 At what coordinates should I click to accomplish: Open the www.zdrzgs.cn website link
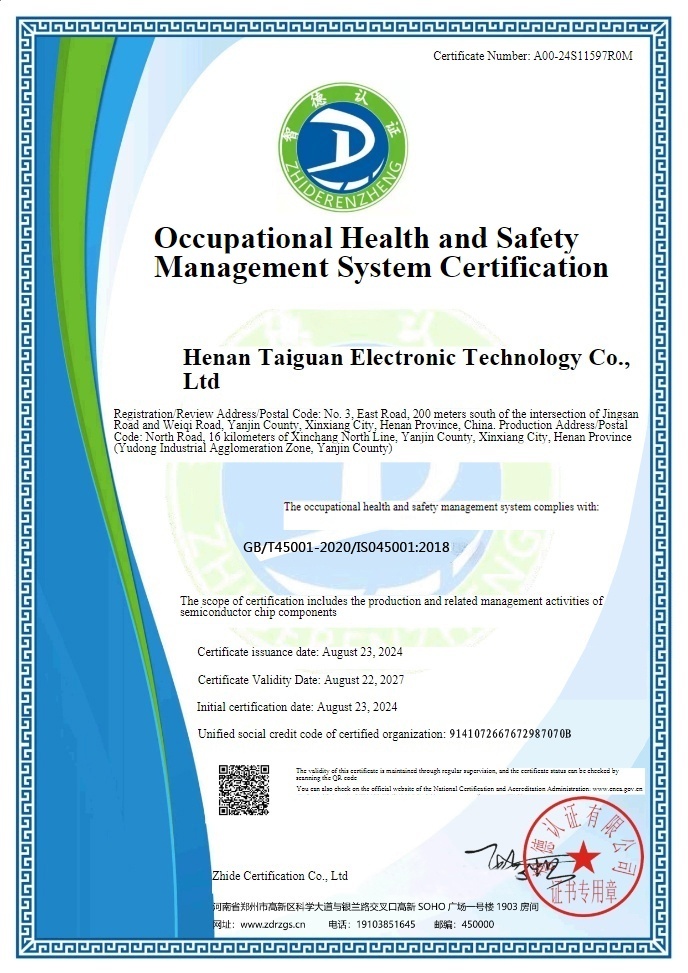click(x=273, y=925)
